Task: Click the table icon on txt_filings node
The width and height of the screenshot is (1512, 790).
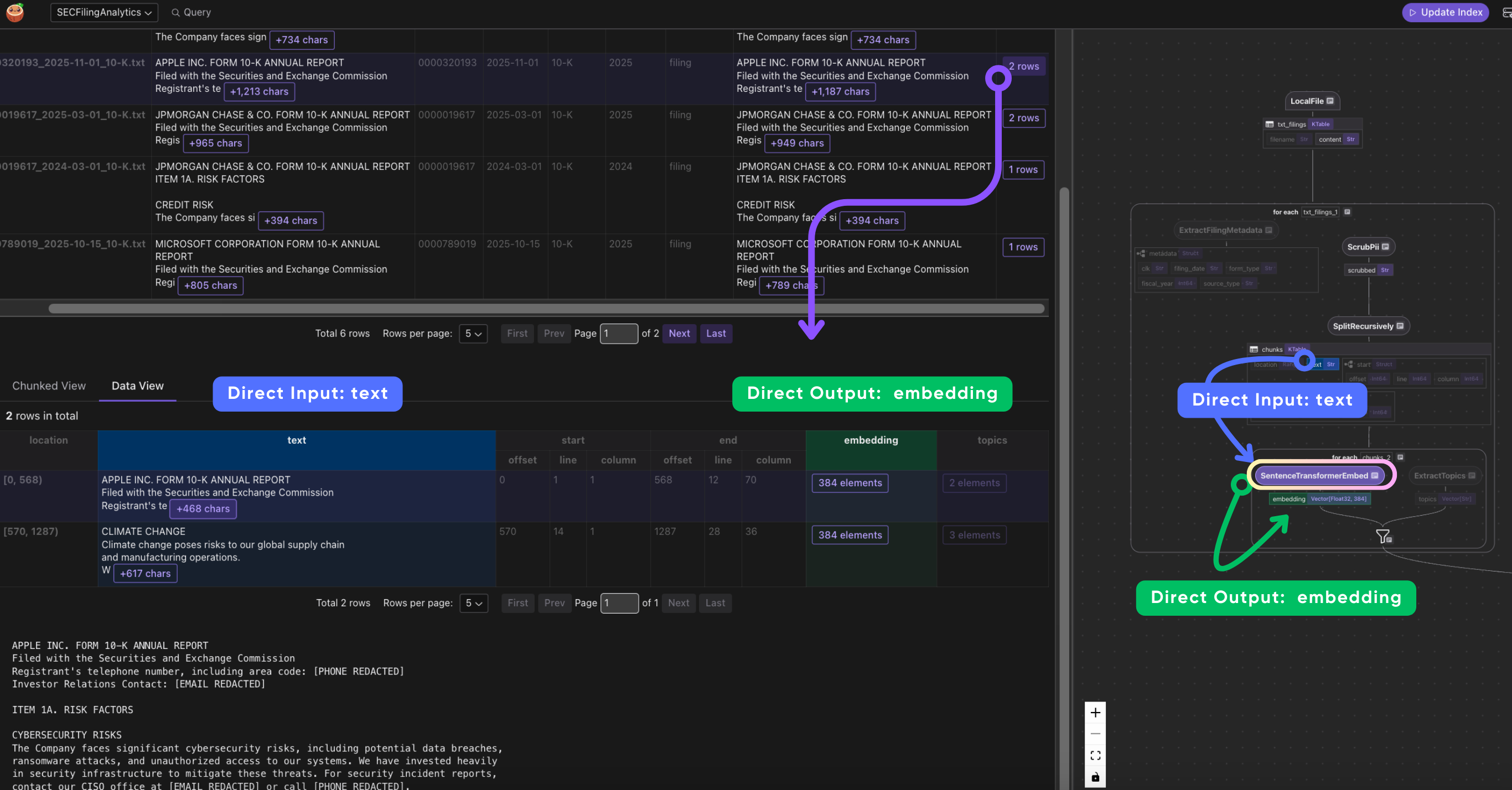Action: tap(1270, 124)
